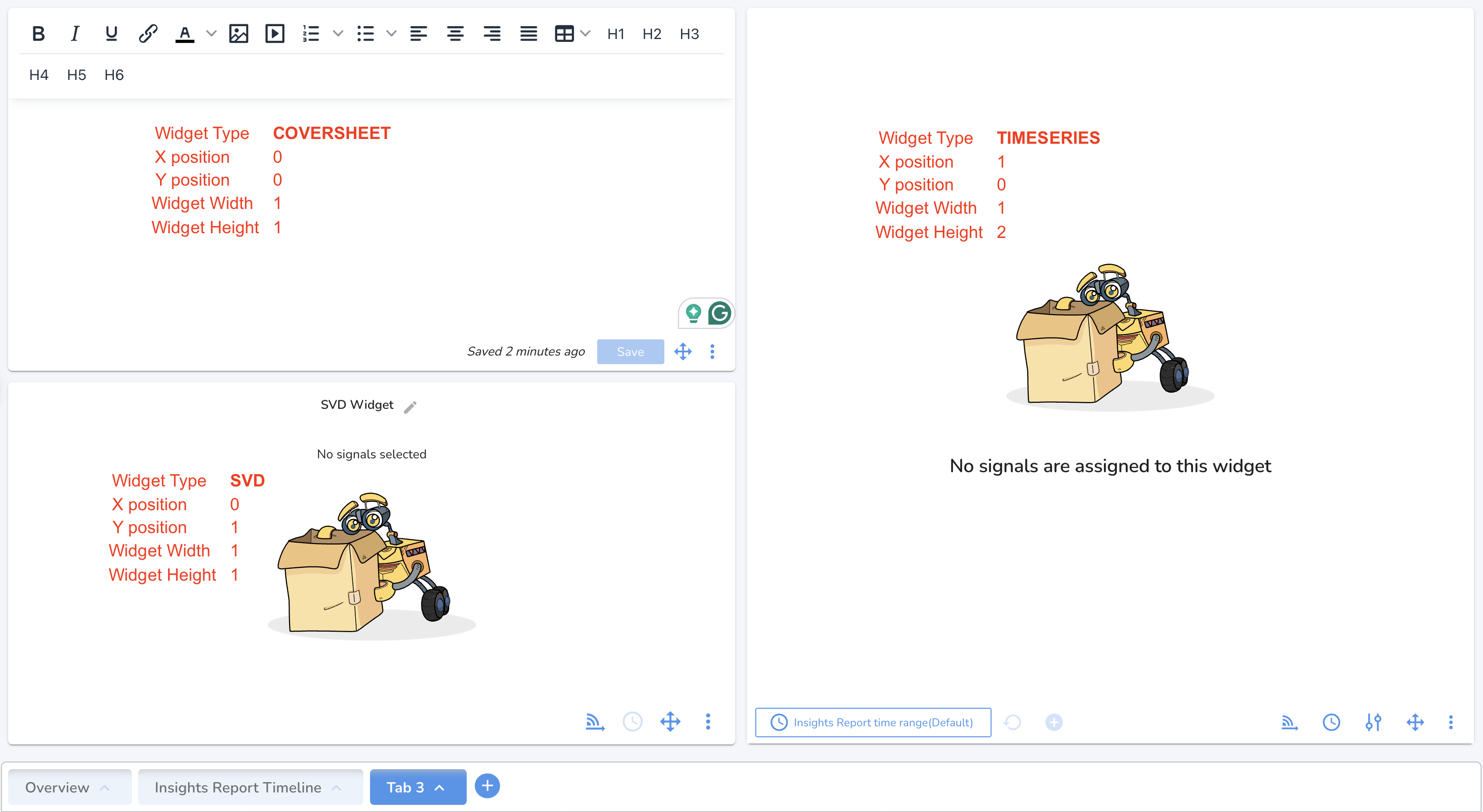Viewport: 1483px width, 812px height.
Task: Add new tab with plus button
Action: [x=487, y=785]
